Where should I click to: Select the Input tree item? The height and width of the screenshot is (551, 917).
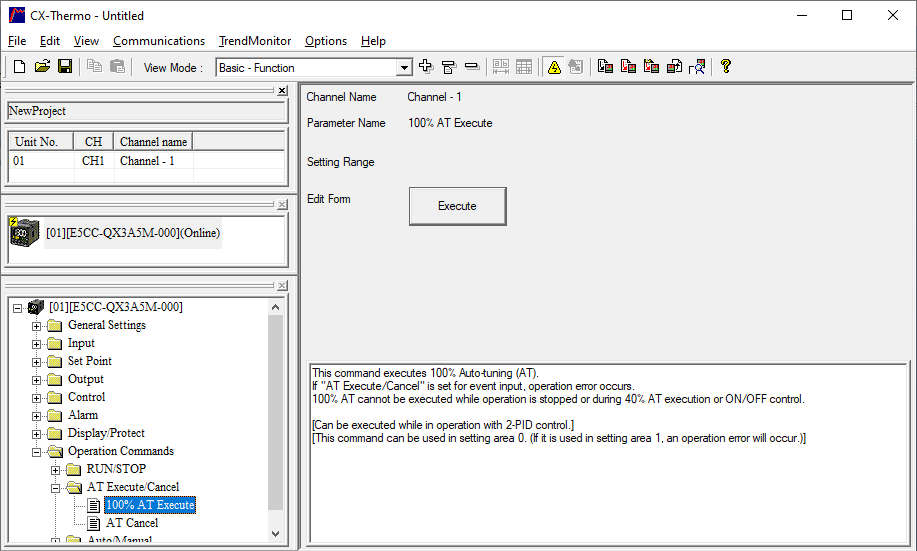pos(81,343)
